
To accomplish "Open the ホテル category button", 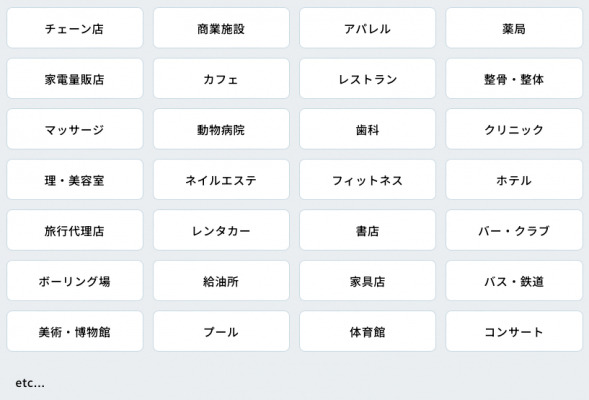I will point(514,180).
